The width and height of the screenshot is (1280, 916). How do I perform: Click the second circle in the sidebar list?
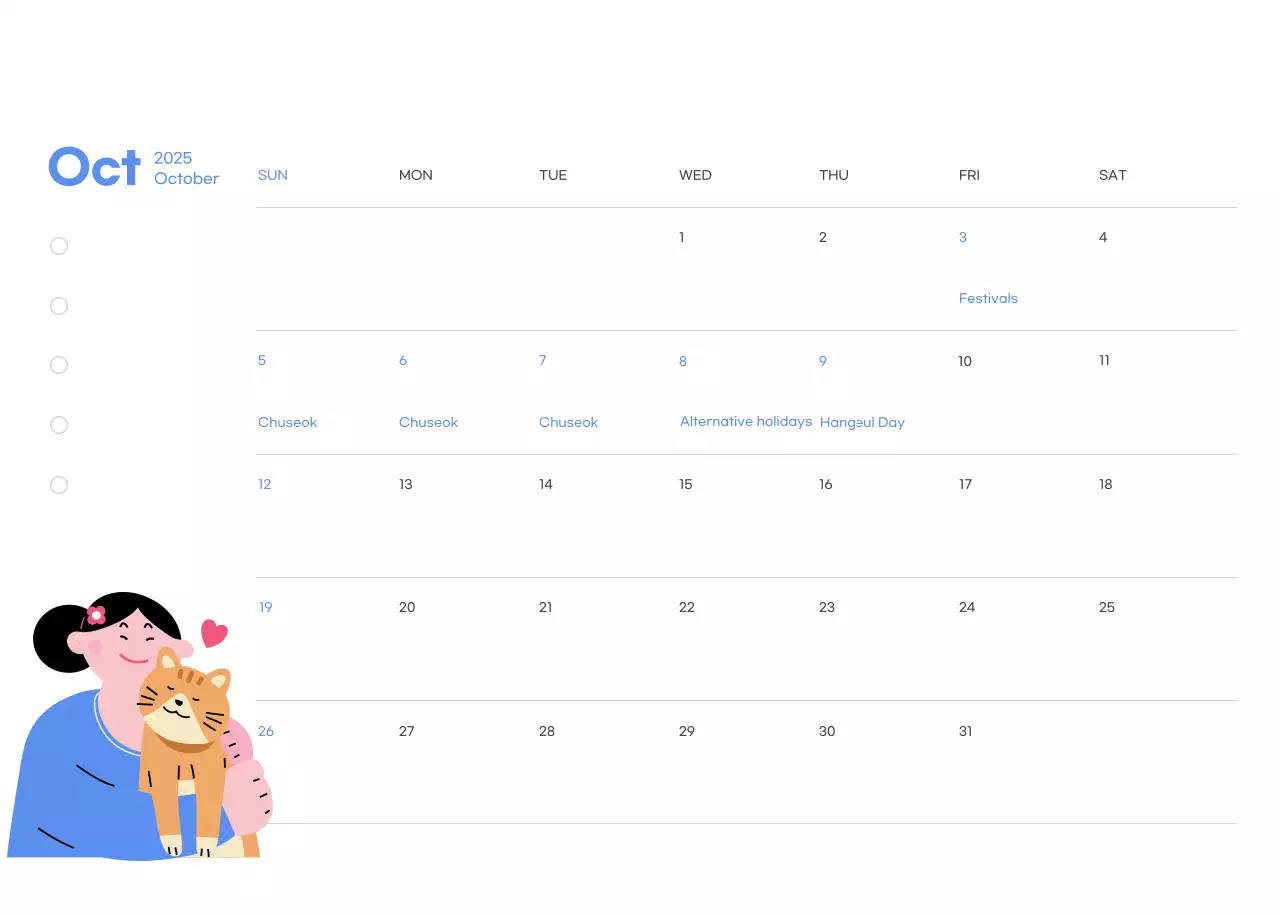[59, 306]
